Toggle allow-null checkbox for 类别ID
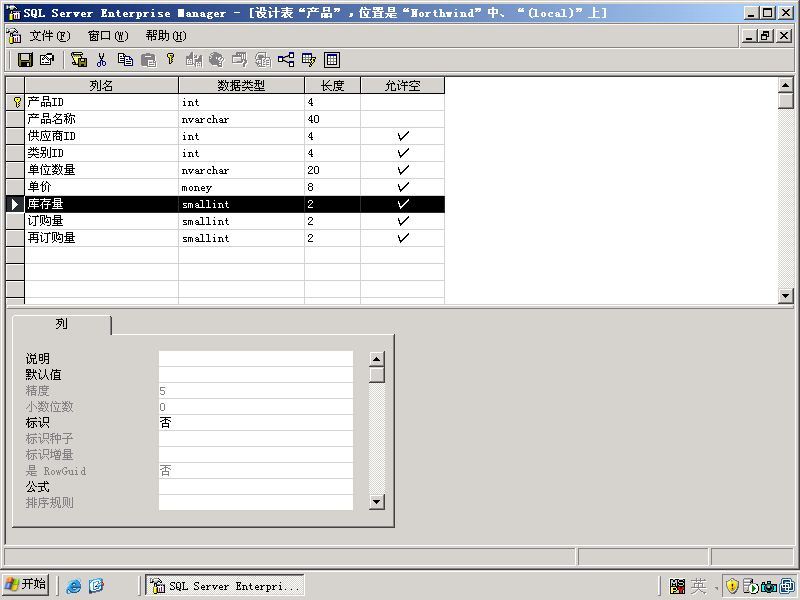The width and height of the screenshot is (800, 600). [x=403, y=153]
